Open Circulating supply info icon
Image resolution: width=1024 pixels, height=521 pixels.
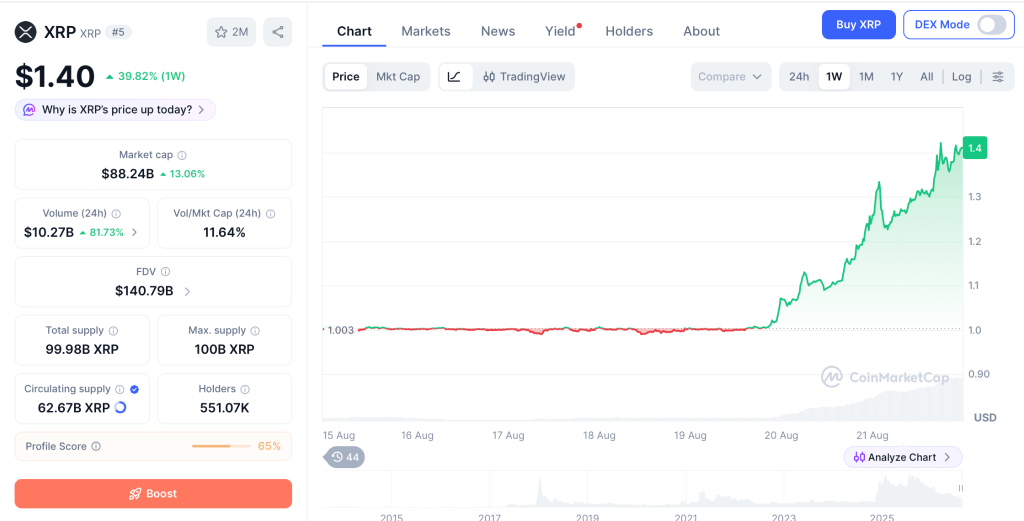pyautogui.click(x=120, y=389)
